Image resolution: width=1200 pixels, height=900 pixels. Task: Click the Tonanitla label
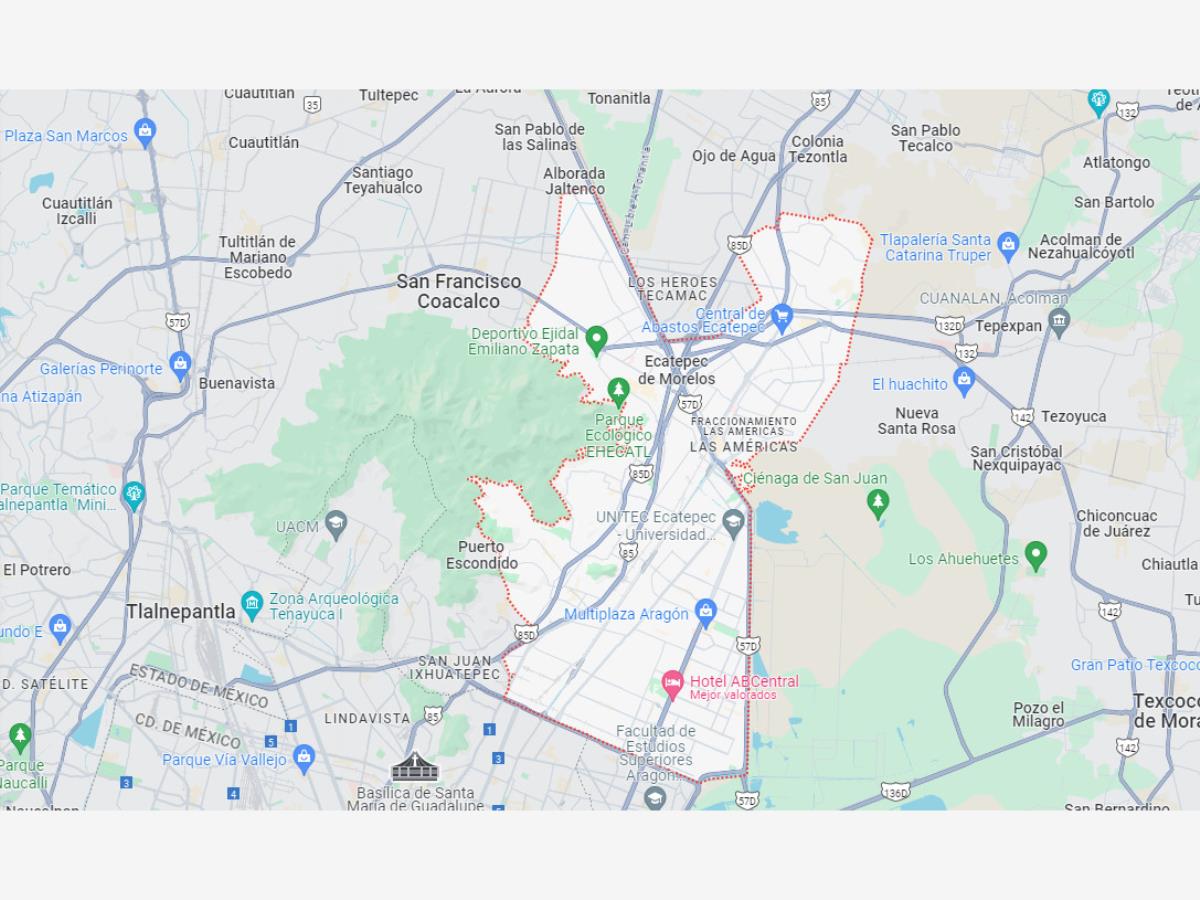tap(619, 98)
